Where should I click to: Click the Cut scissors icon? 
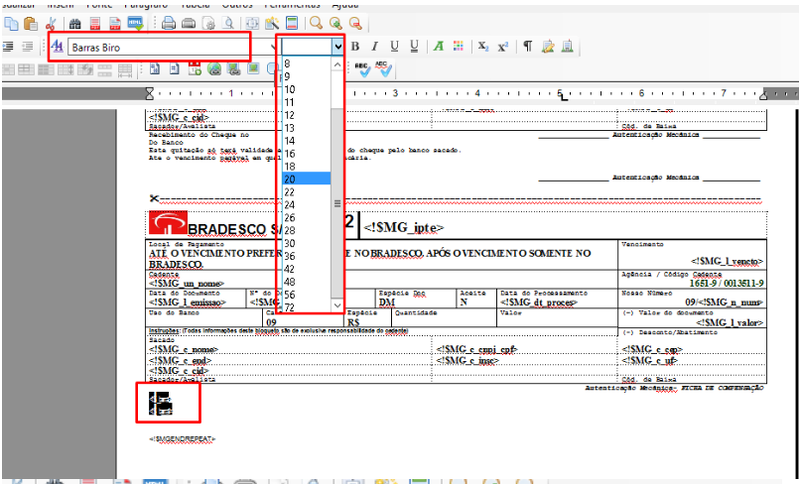pos(51,23)
